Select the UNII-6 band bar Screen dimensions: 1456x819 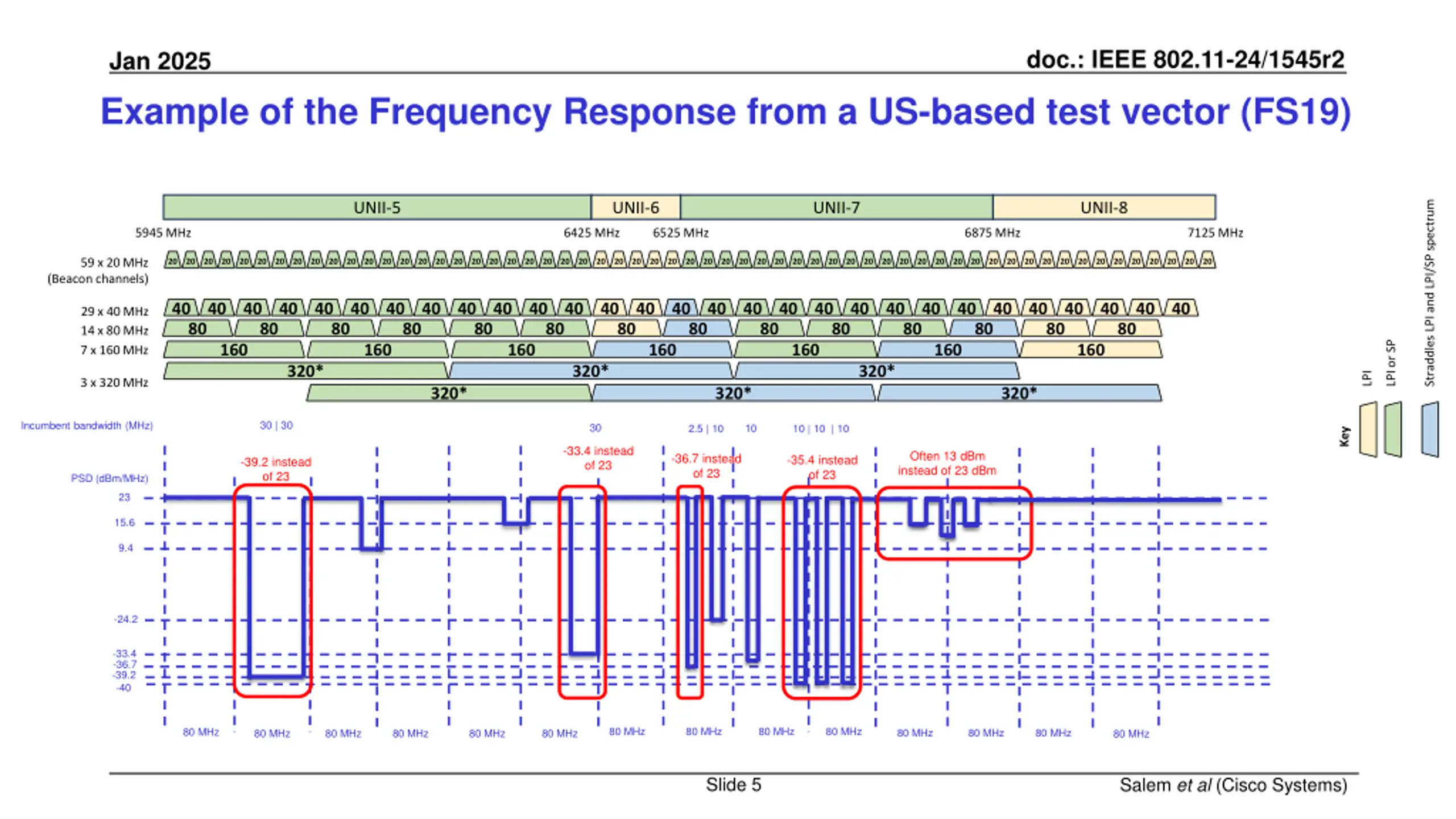pos(635,208)
